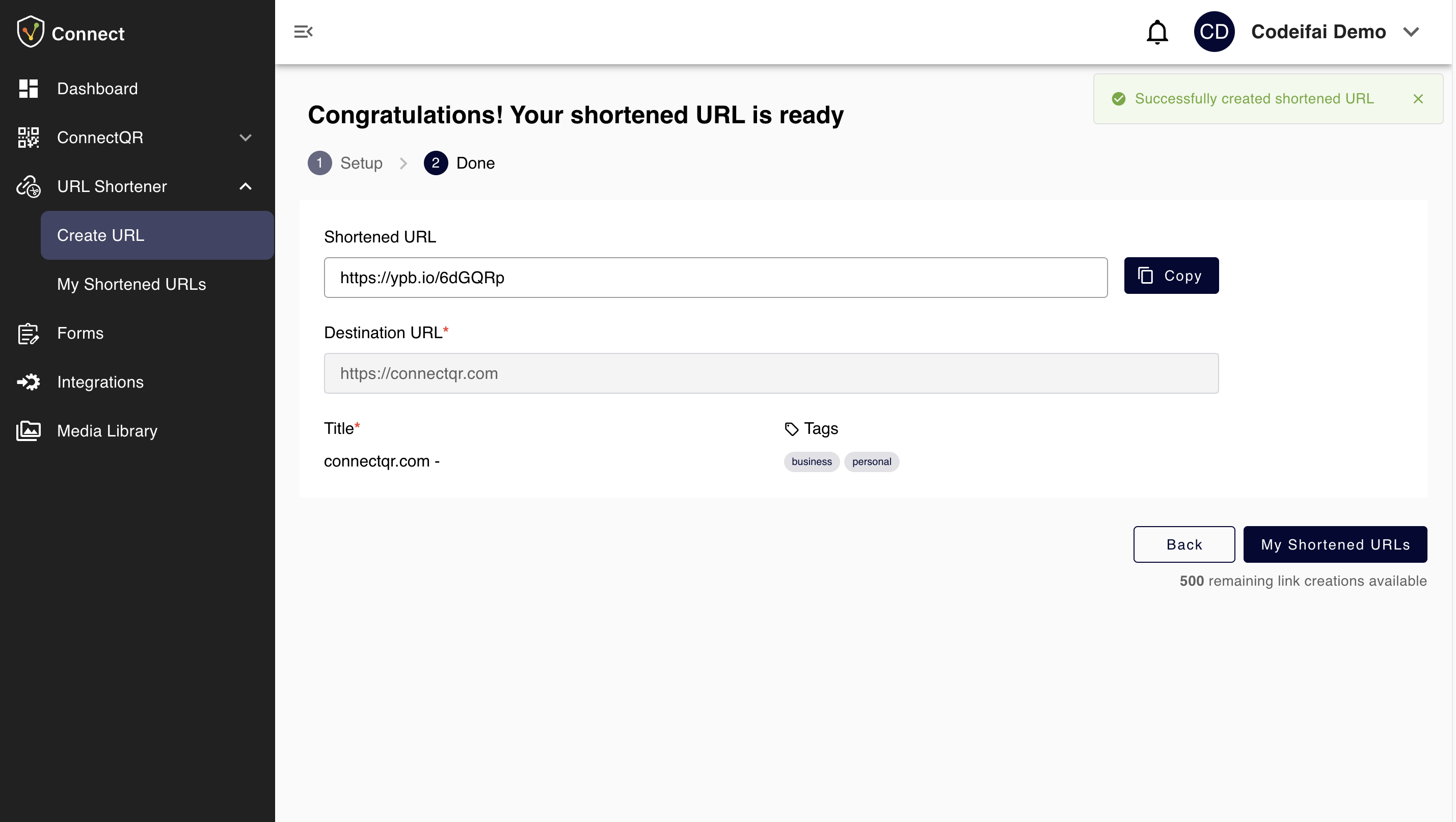Open the Codeifai Demo account dropdown
Screen dimensions: 1456x822
(x=1411, y=32)
